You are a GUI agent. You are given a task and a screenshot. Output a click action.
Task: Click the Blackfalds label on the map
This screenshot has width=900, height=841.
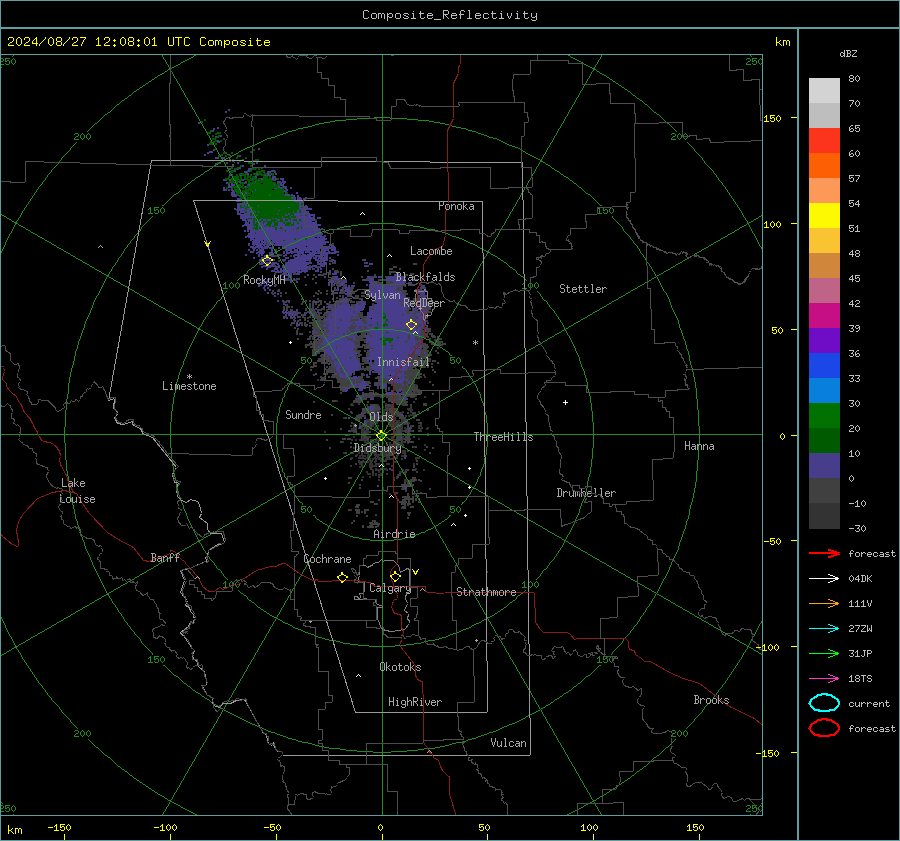[425, 277]
